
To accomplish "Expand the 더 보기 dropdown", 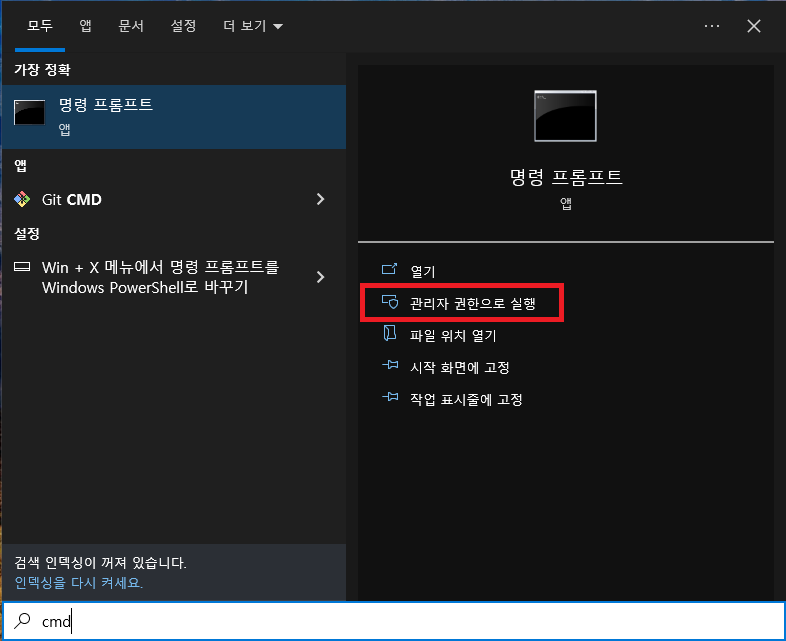I will [x=253, y=26].
